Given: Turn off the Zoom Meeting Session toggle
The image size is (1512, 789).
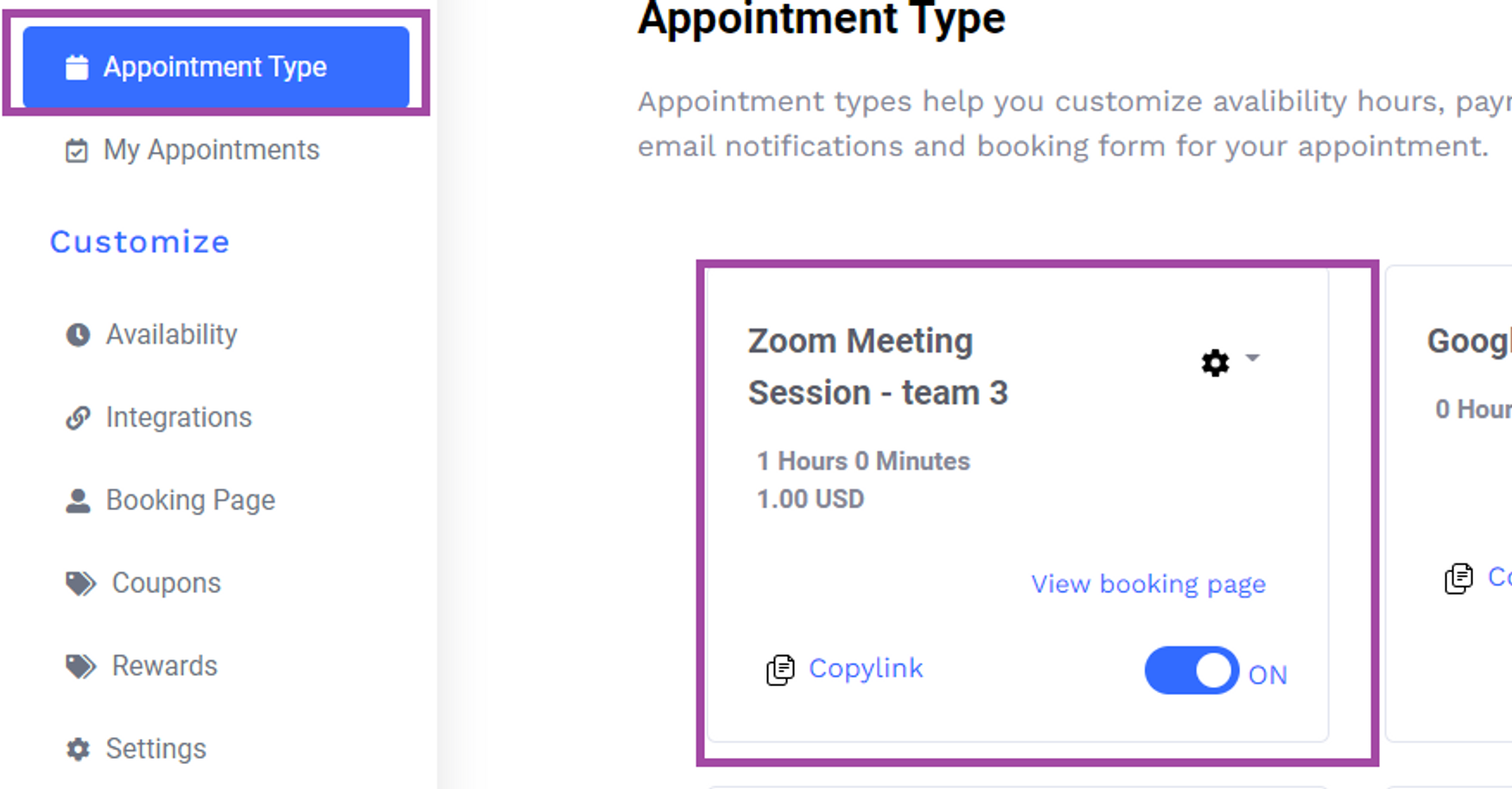Looking at the screenshot, I should [1191, 671].
